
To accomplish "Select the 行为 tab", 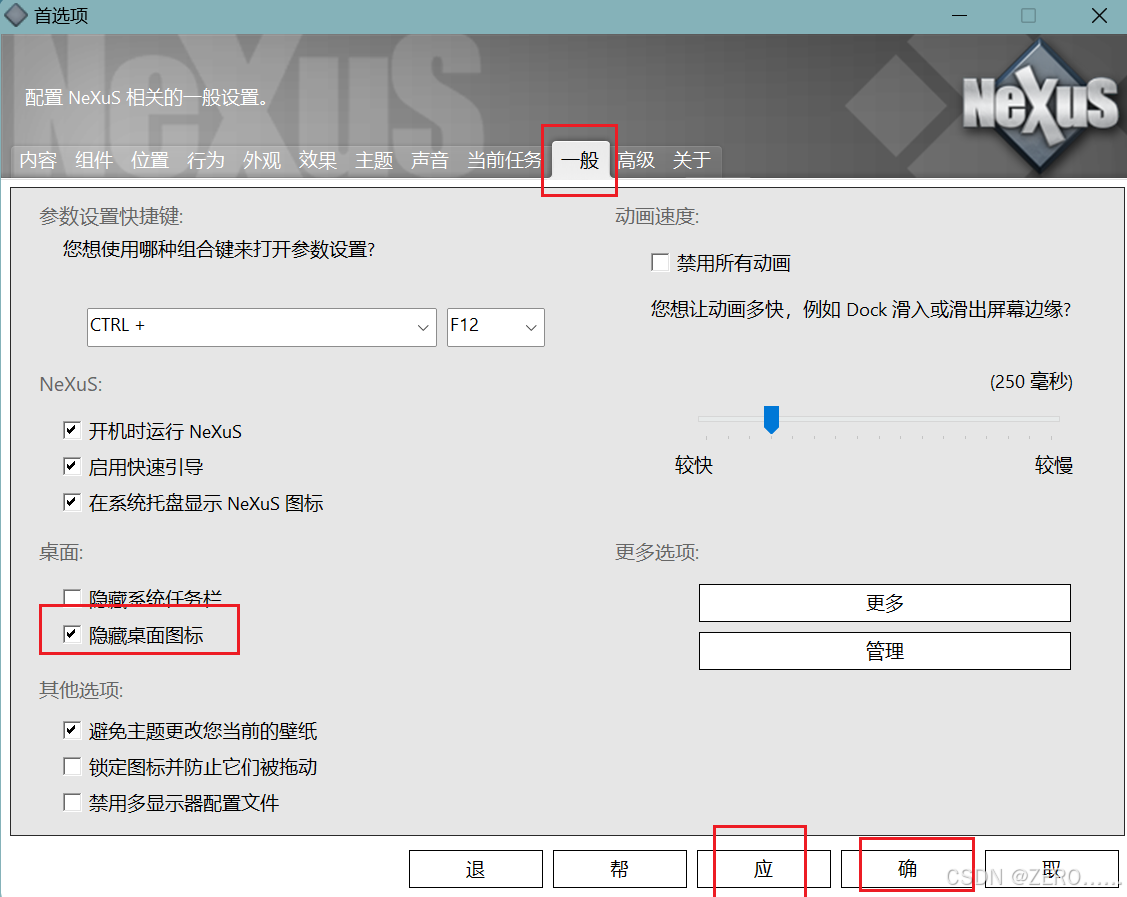I will (x=206, y=160).
